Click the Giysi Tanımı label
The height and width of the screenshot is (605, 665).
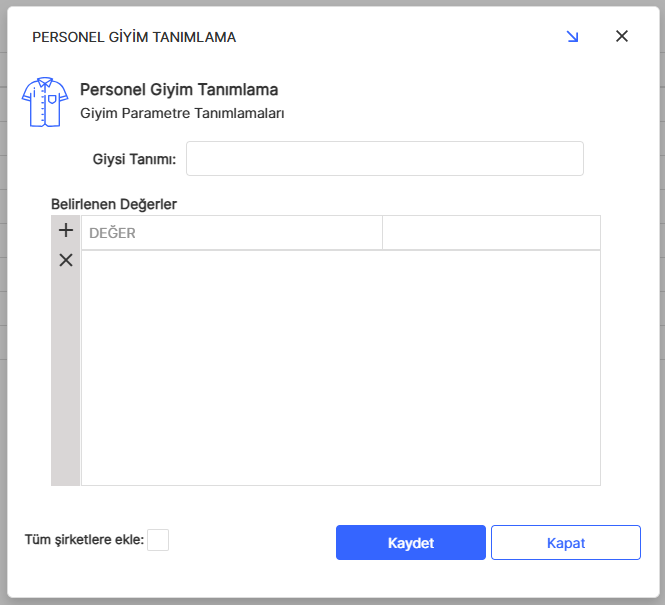pos(134,158)
